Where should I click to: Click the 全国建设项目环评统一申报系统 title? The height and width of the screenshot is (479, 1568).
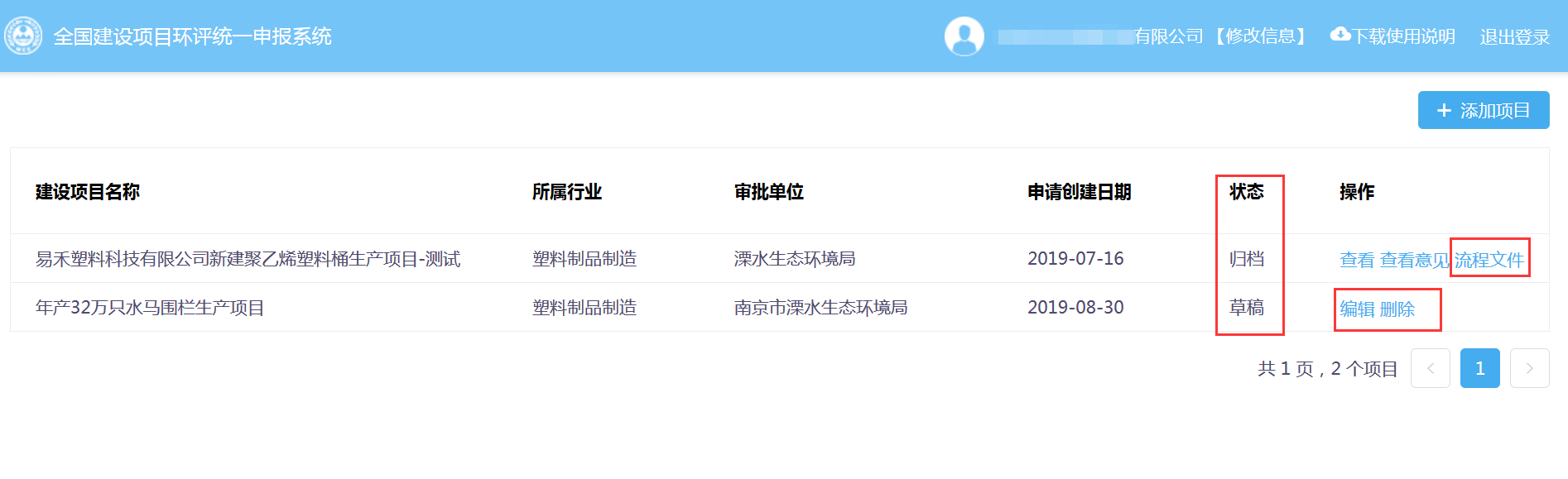192,36
